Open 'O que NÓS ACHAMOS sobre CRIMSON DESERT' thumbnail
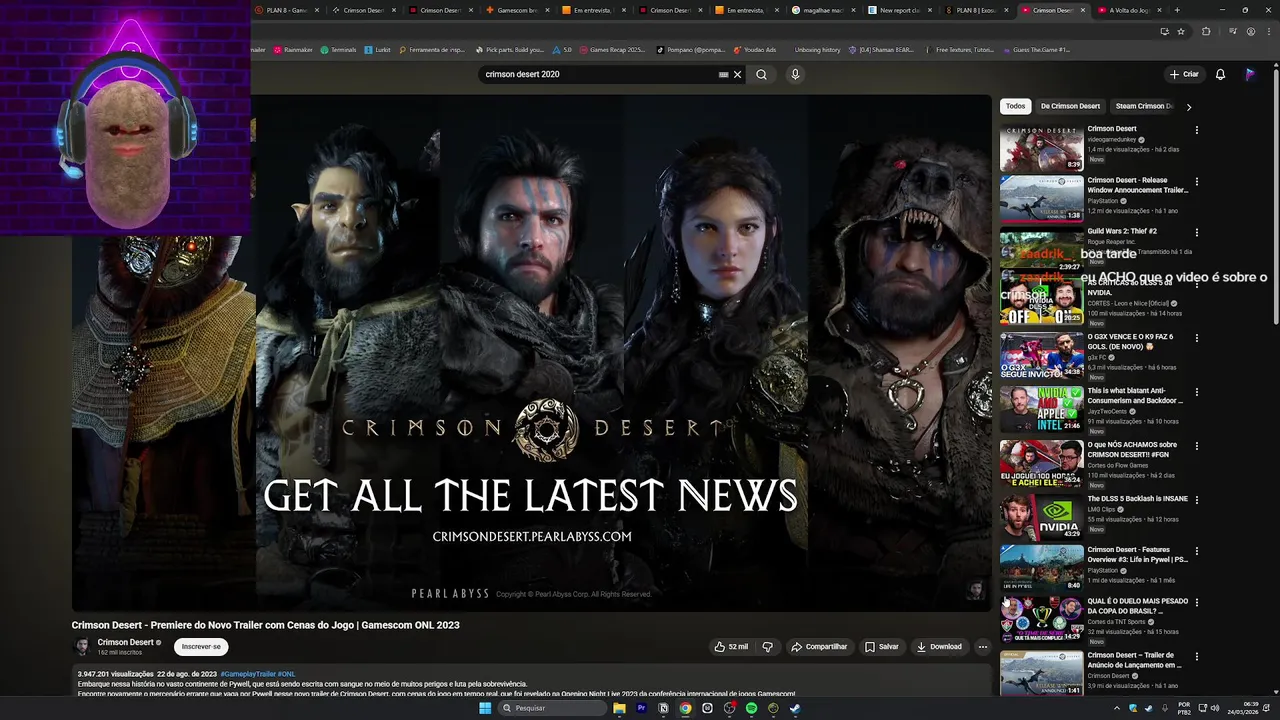1280x720 pixels. [x=1041, y=463]
